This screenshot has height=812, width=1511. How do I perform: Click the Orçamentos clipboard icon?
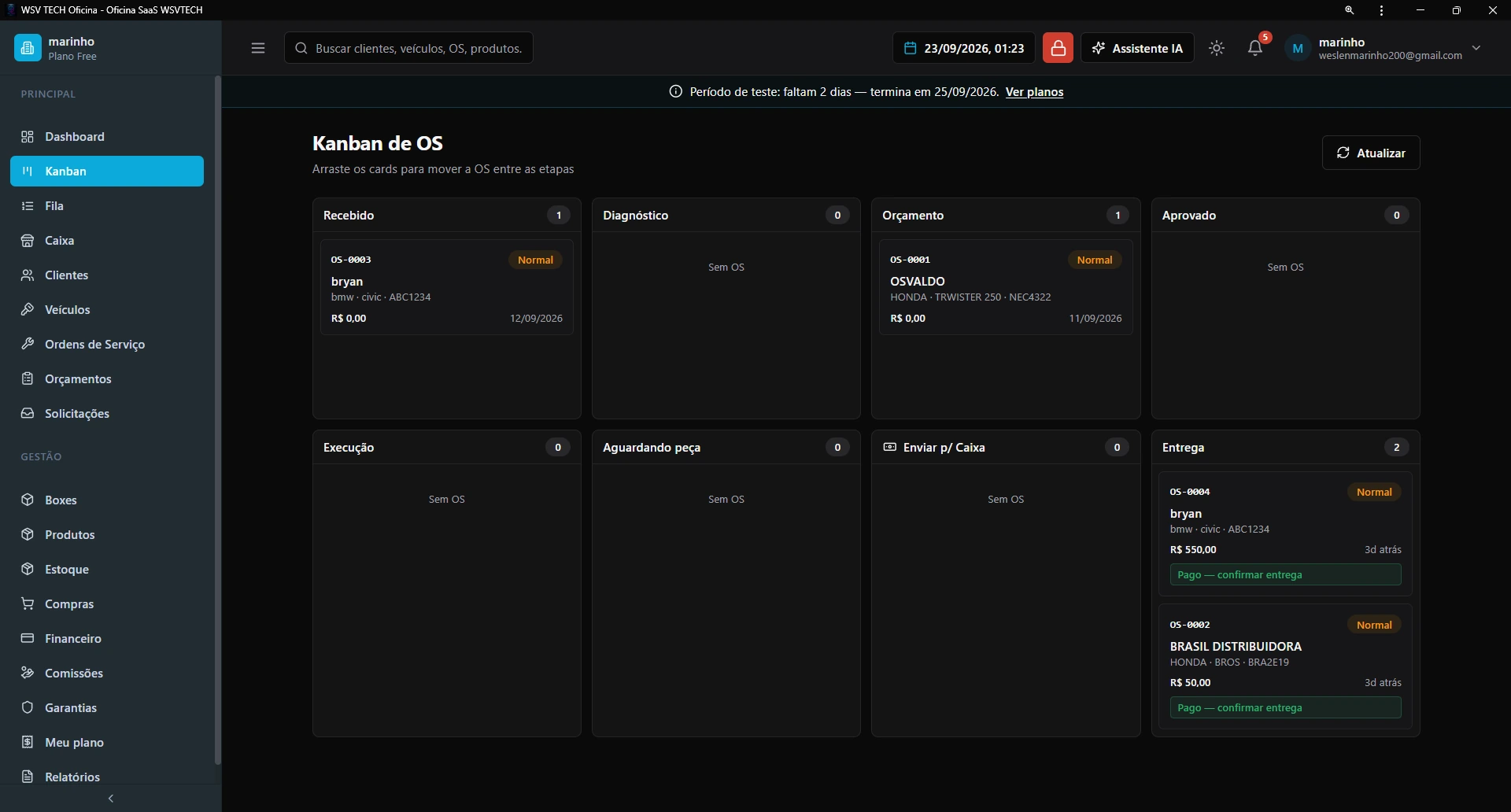coord(28,379)
